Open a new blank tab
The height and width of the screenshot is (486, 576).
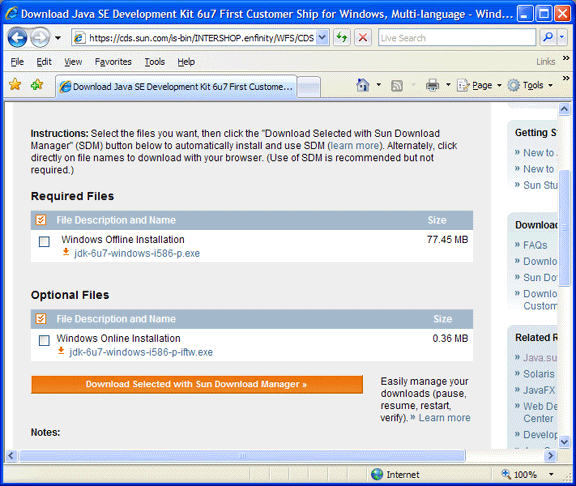[x=308, y=87]
